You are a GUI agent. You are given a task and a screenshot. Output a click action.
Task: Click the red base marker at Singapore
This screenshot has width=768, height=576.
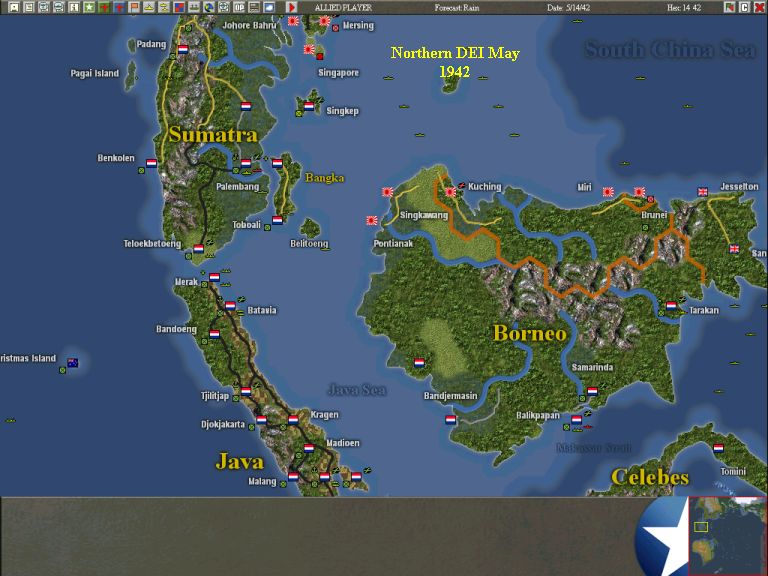(x=320, y=56)
